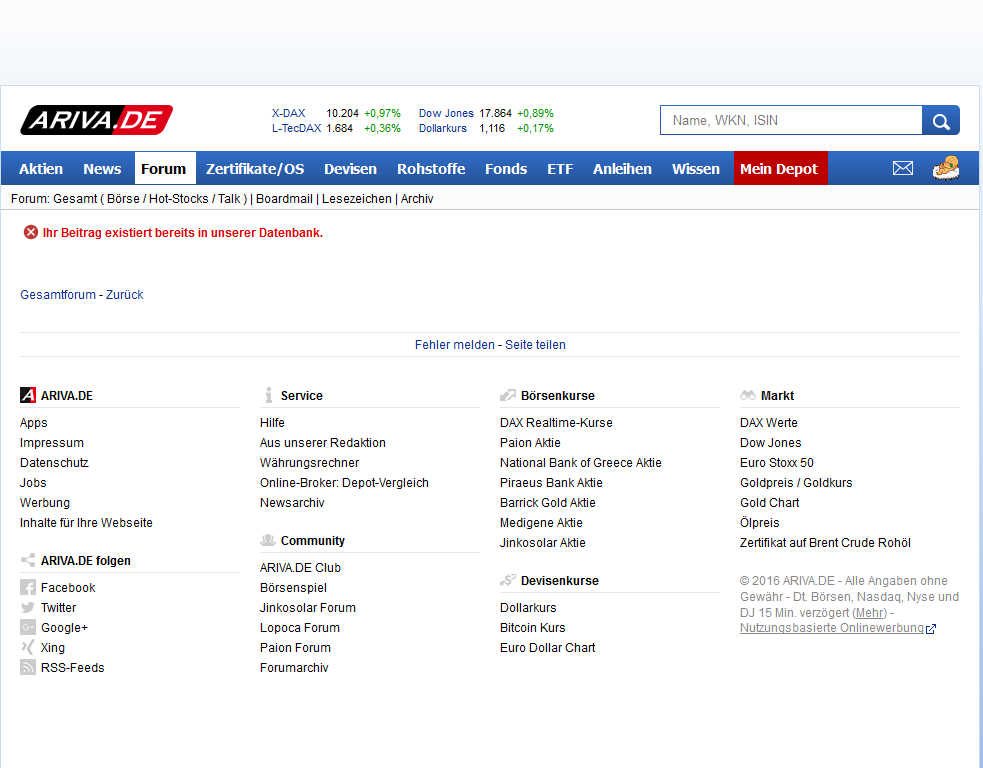Viewport: 983px width, 768px height.
Task: Open Barrick Gold Aktie link
Action: pos(547,503)
